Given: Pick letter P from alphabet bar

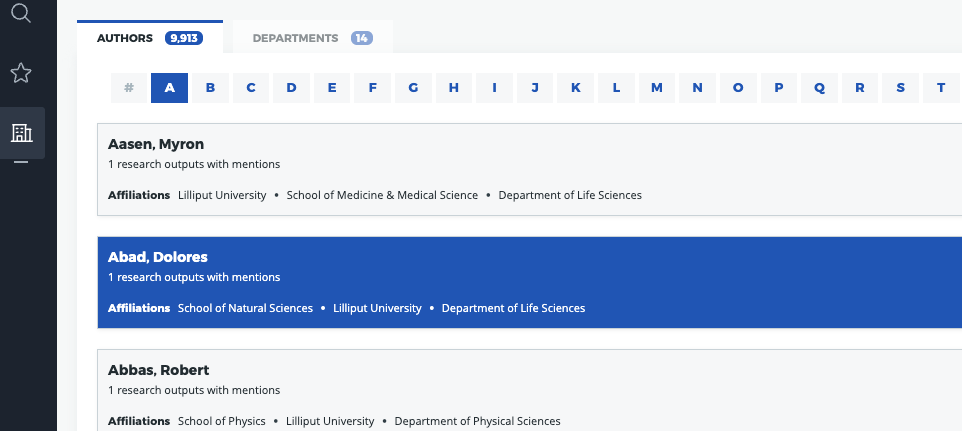Looking at the screenshot, I should [x=779, y=88].
